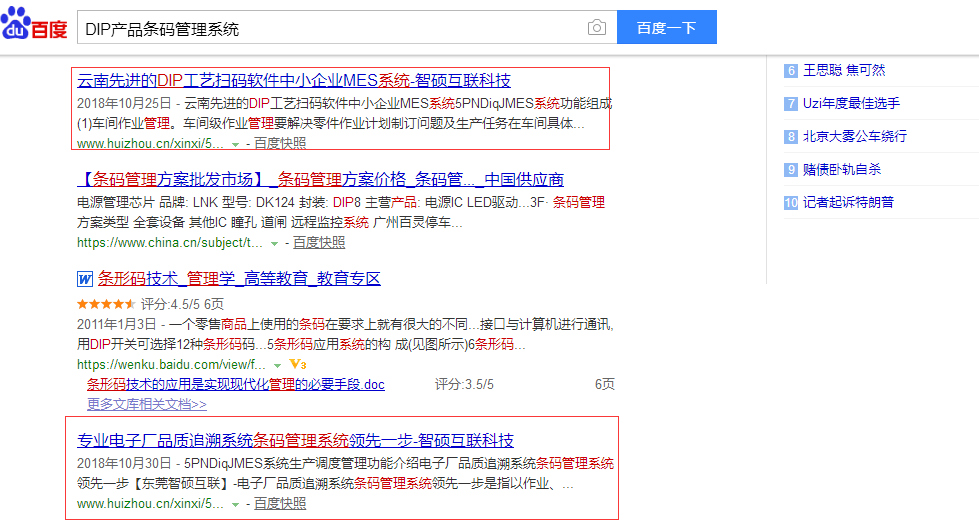Expand the arrow after the www.china.cn URL
This screenshot has height=529, width=979.
coord(275,243)
